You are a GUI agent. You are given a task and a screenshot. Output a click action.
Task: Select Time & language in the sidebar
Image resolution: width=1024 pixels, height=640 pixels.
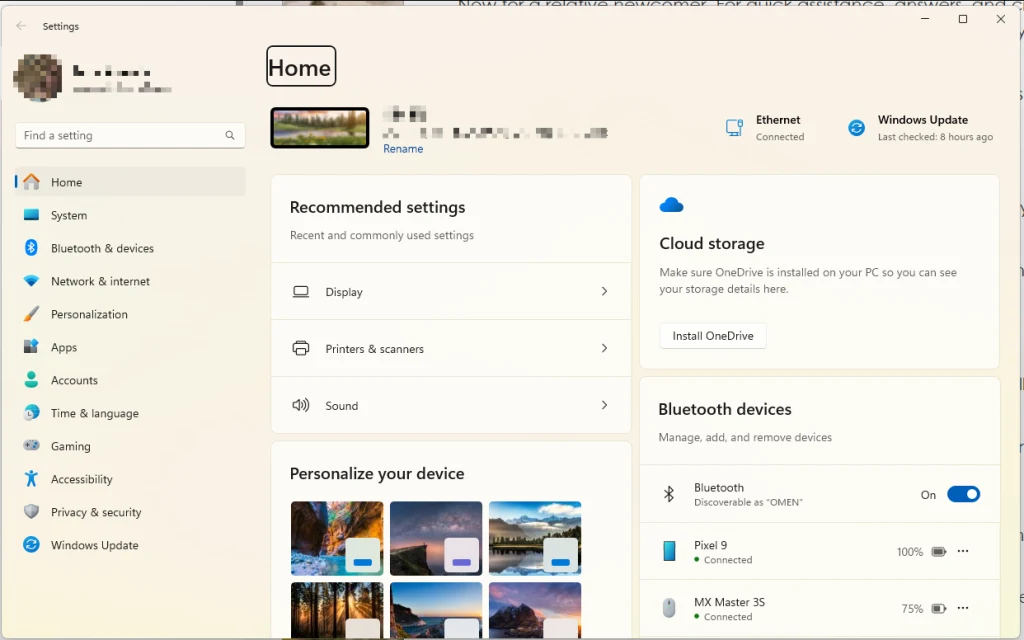point(94,413)
